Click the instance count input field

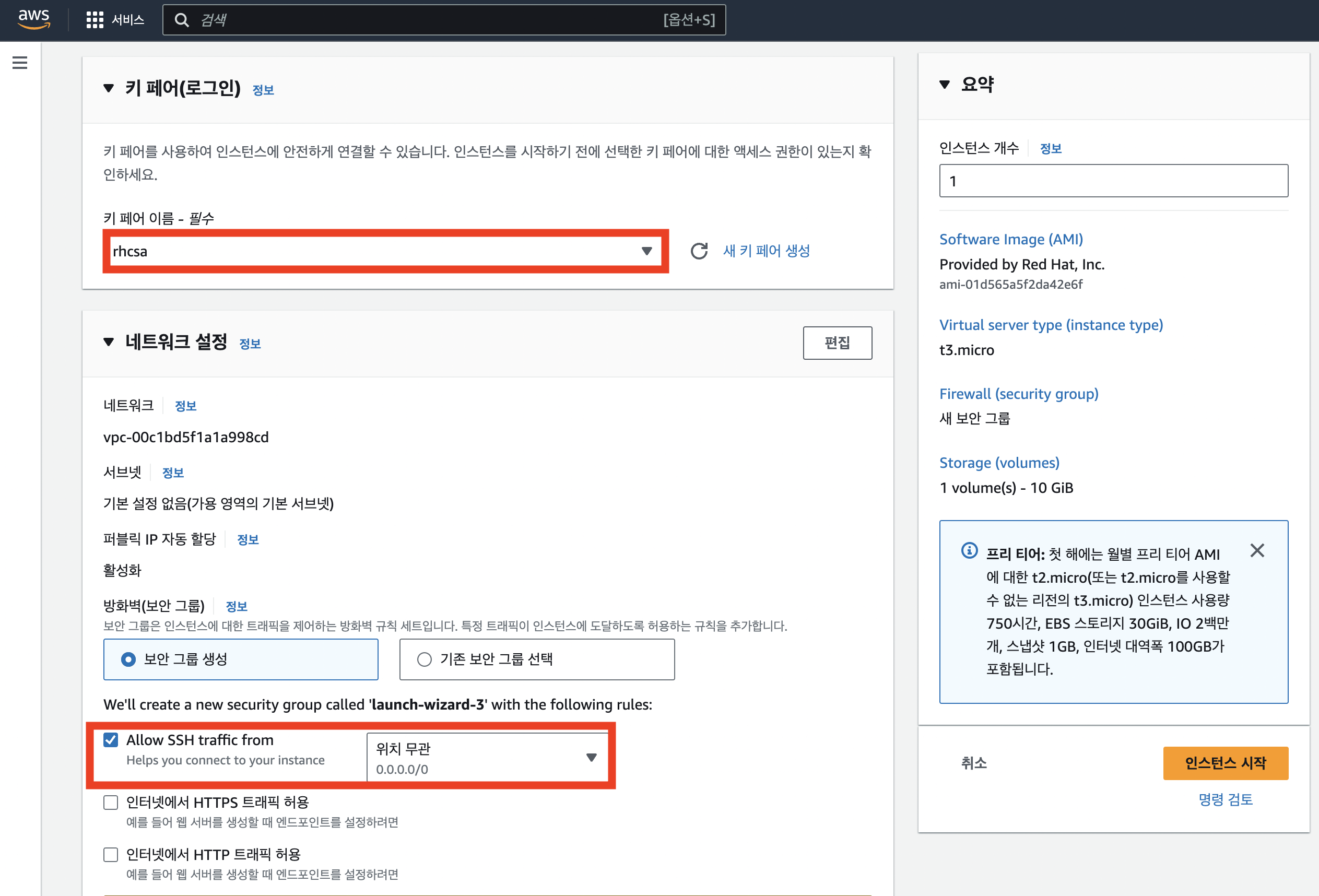(x=1113, y=181)
